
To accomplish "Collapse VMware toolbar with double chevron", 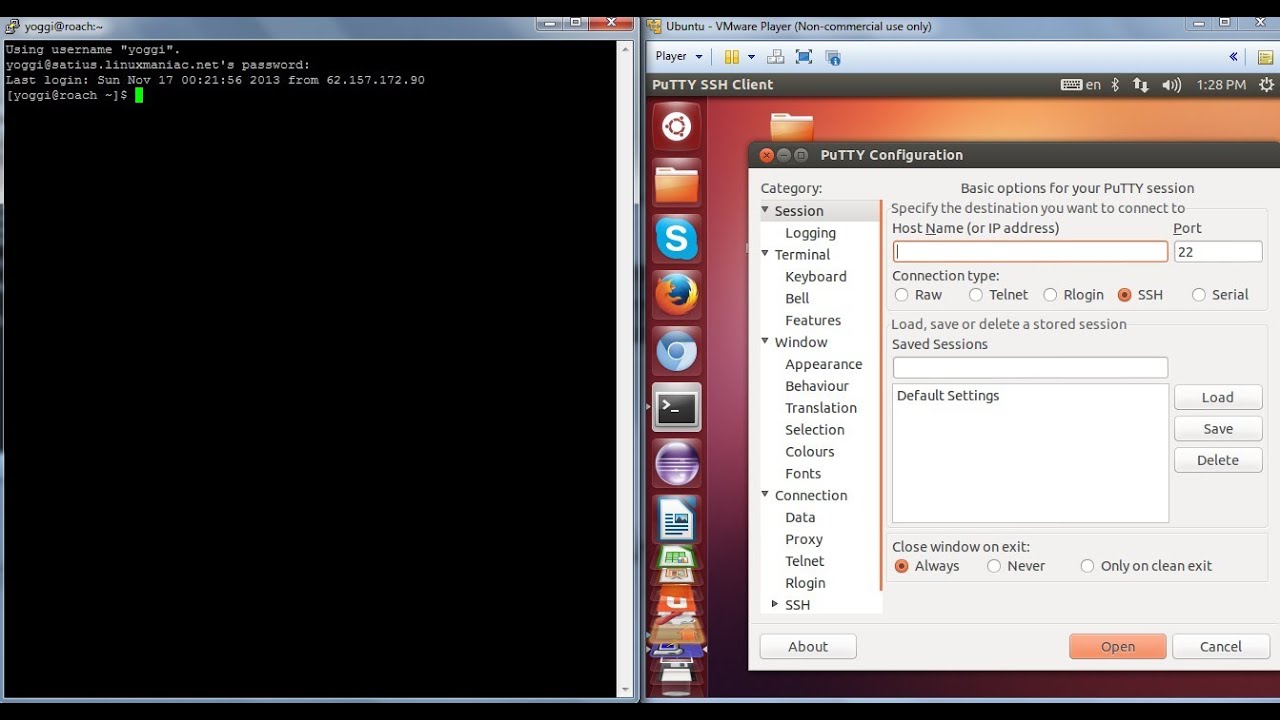I will (x=1233, y=57).
